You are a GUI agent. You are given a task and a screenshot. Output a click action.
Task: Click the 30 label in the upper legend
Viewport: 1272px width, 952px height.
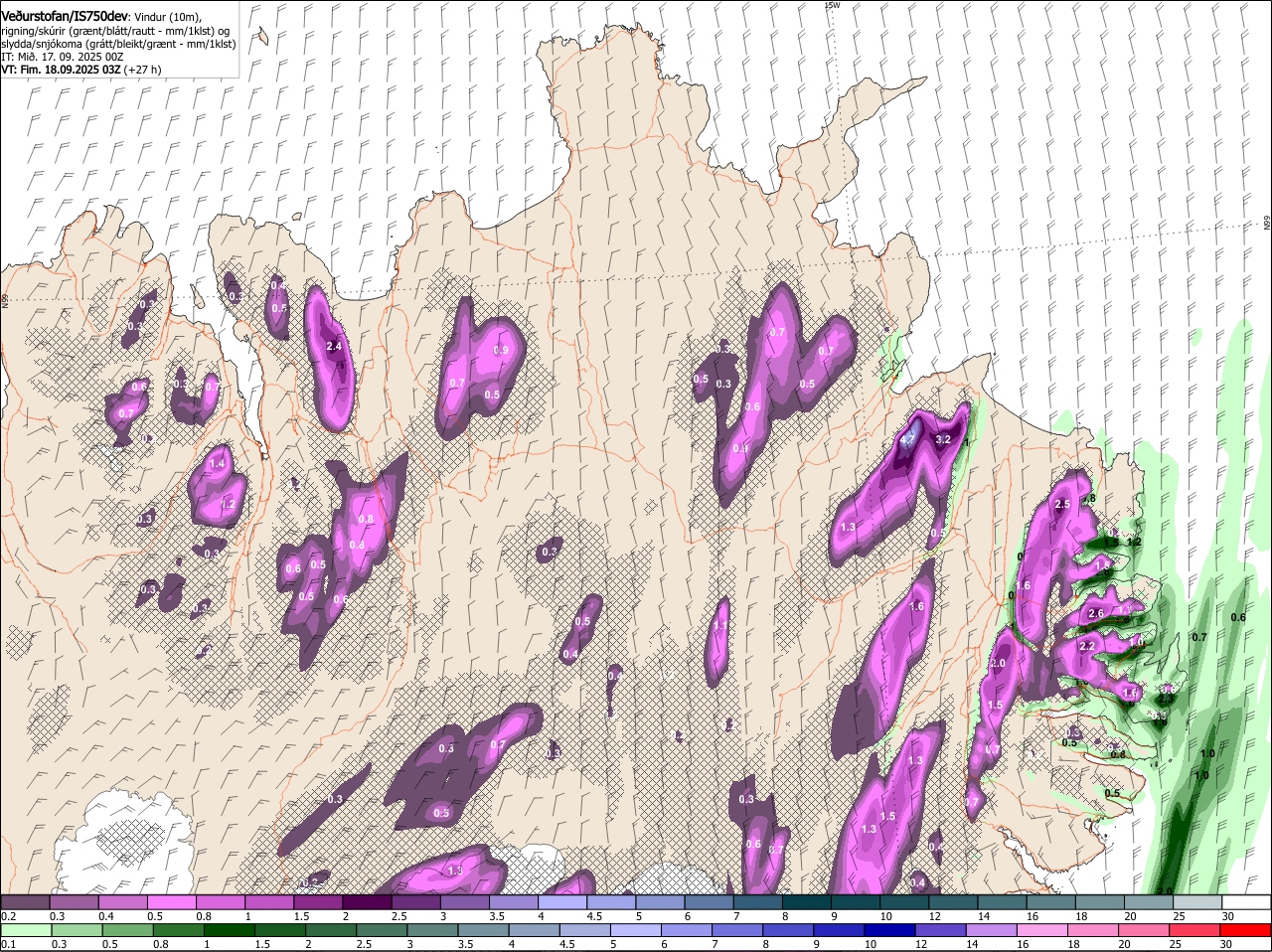click(1227, 916)
